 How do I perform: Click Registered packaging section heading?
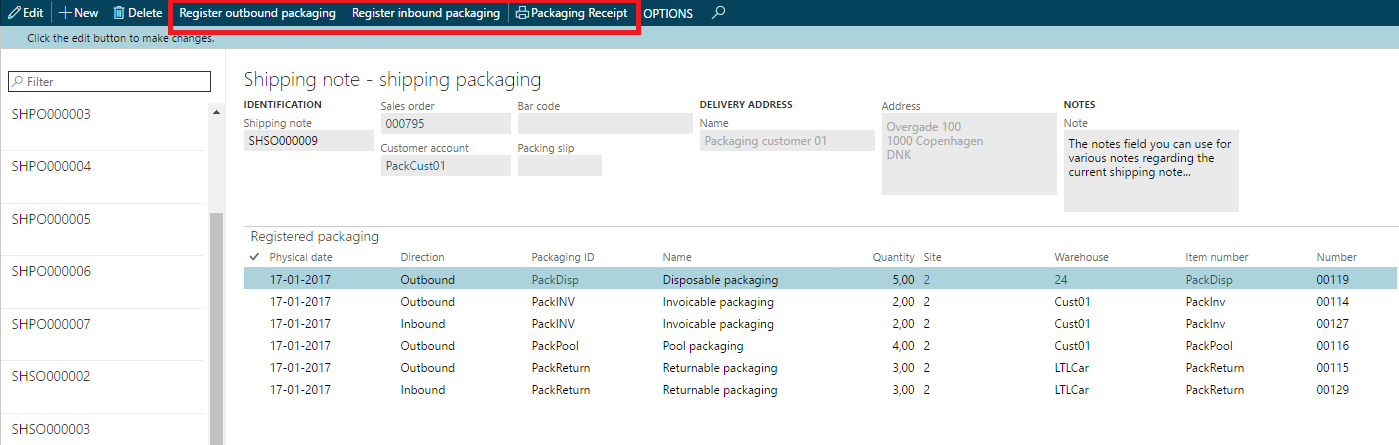pyautogui.click(x=315, y=237)
